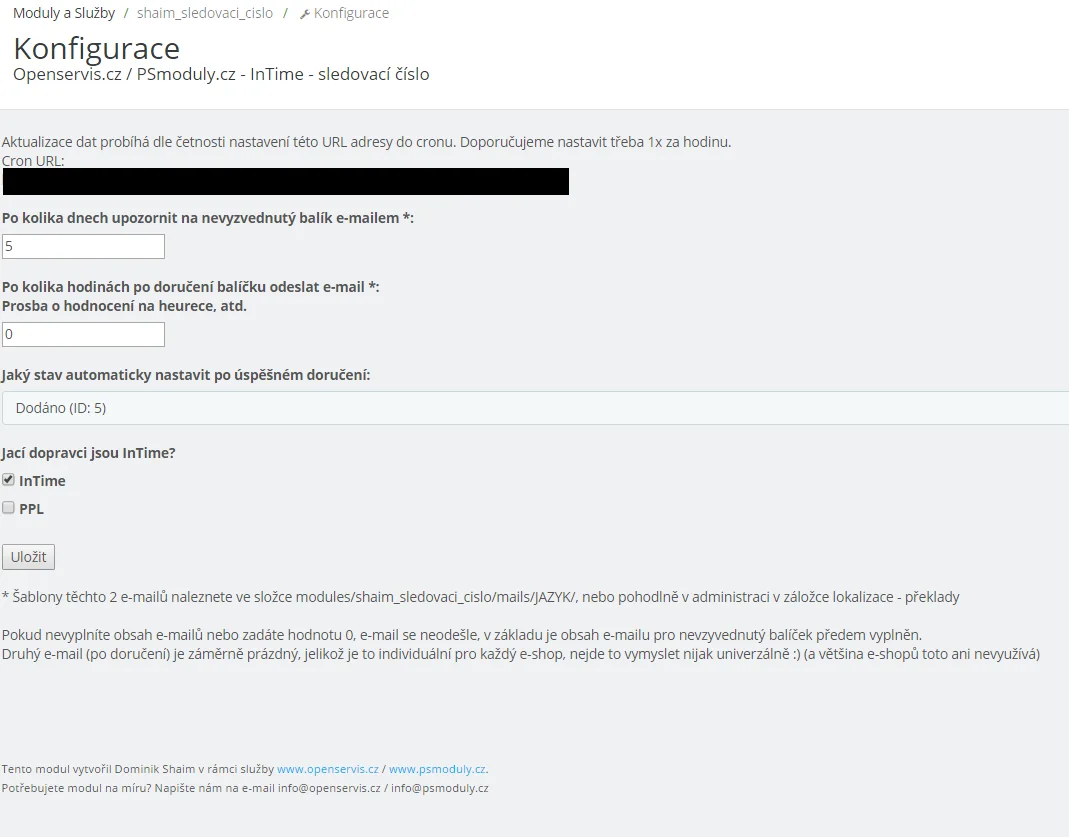This screenshot has height=837, width=1069.
Task: Click the Konfigurace breadcrumb text
Action: [x=351, y=13]
